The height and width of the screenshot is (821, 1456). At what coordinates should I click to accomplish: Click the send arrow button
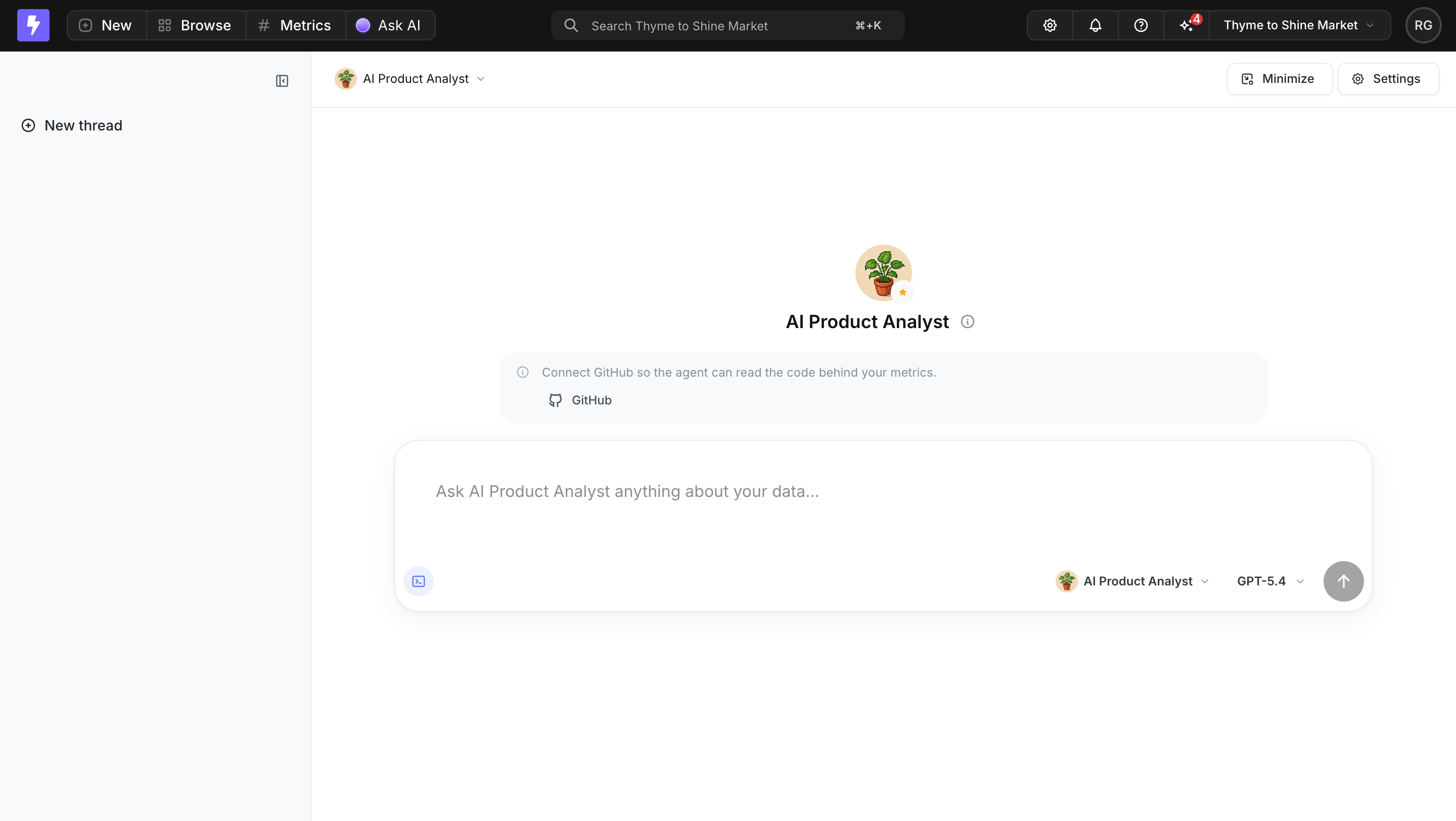pyautogui.click(x=1343, y=581)
